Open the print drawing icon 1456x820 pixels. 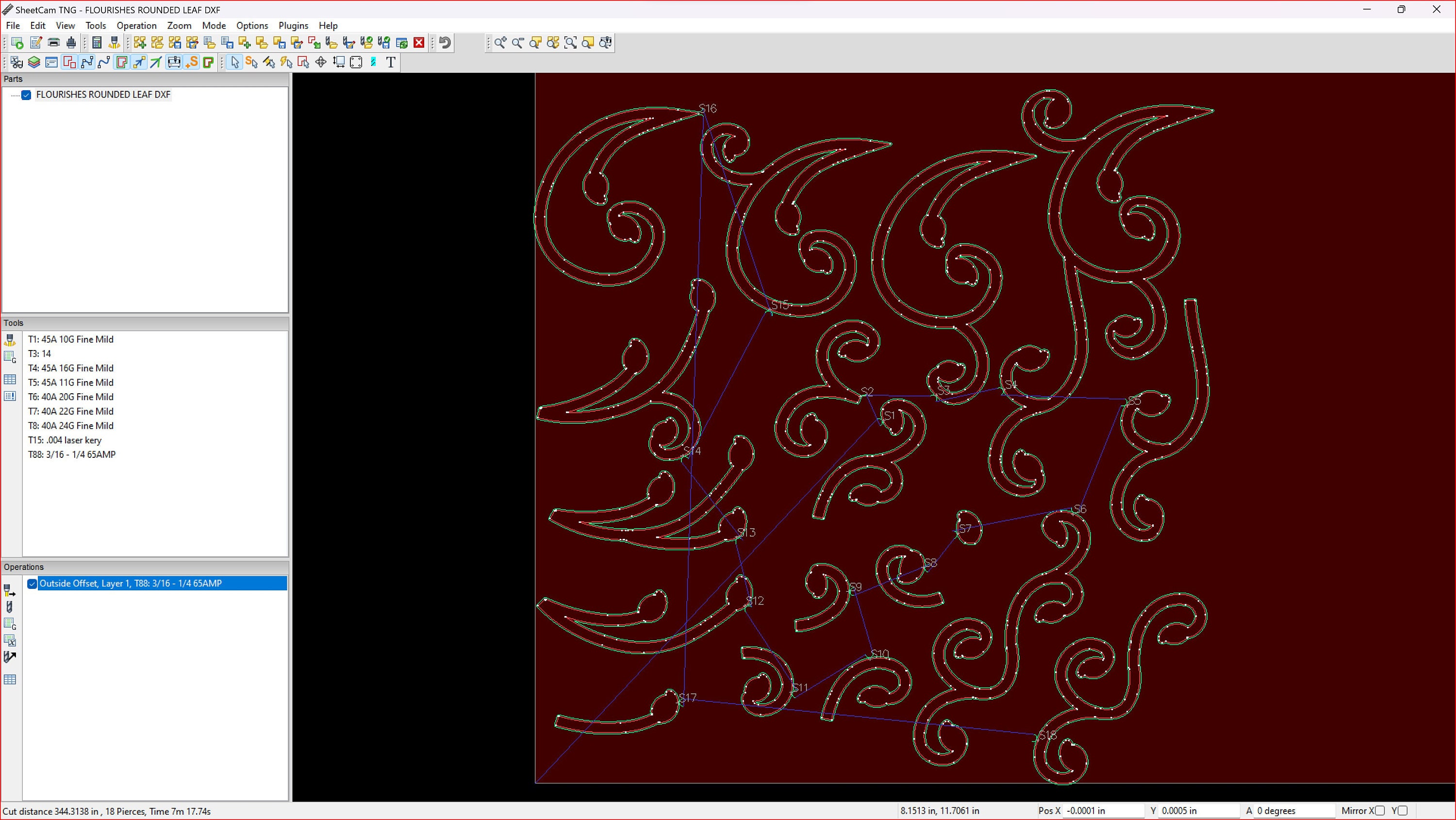[54, 42]
